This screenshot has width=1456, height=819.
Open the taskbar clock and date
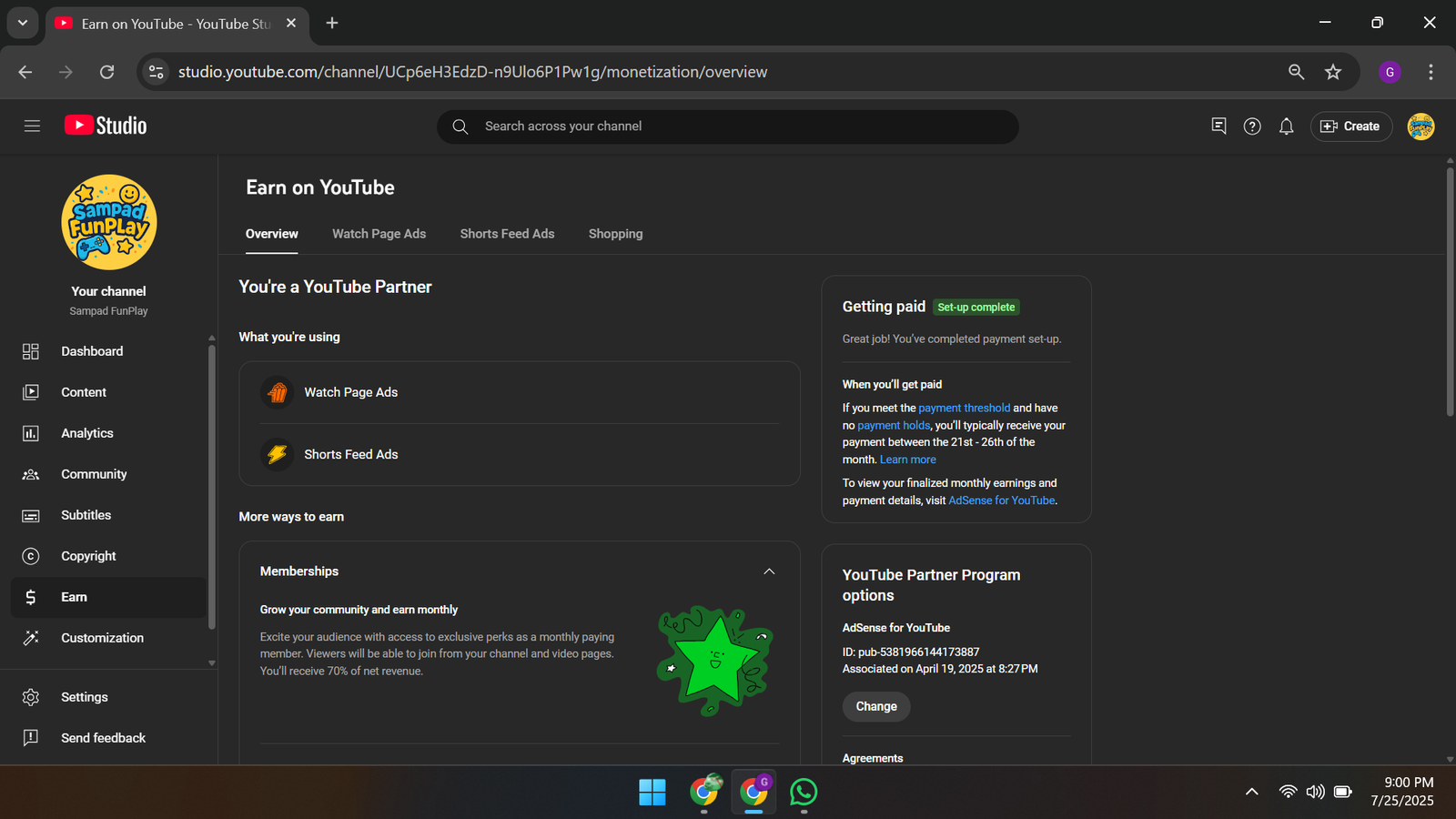tap(1402, 792)
